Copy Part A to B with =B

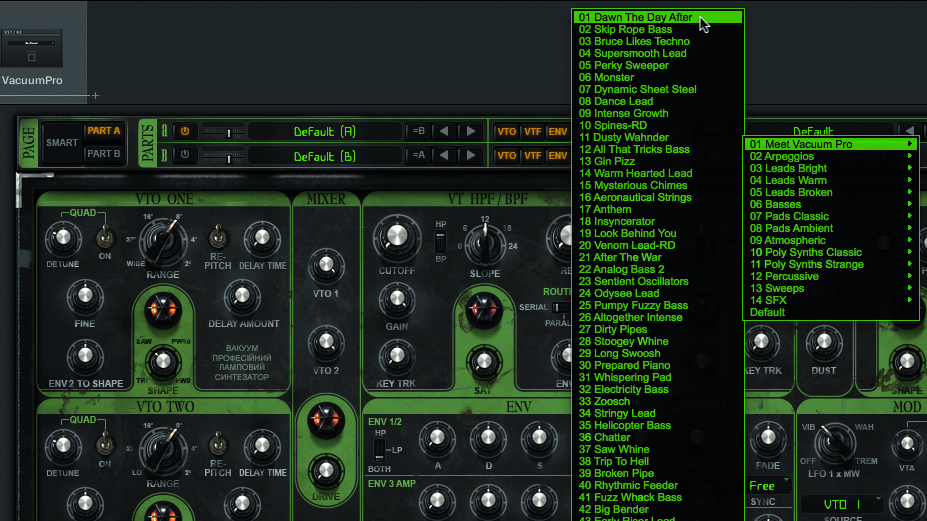pos(419,131)
